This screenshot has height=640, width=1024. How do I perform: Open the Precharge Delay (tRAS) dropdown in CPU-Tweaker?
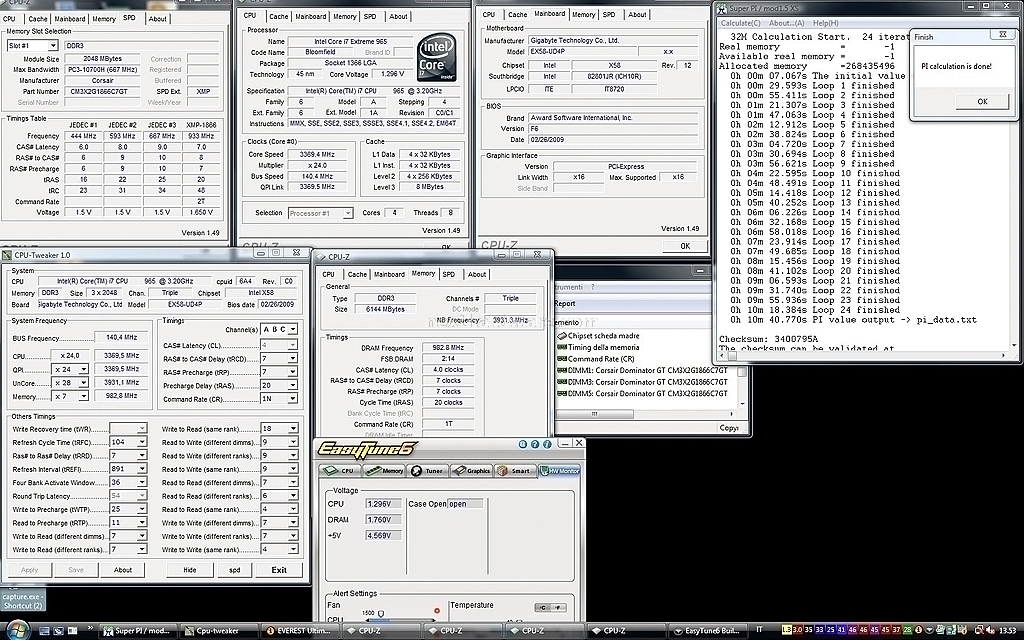tap(293, 385)
